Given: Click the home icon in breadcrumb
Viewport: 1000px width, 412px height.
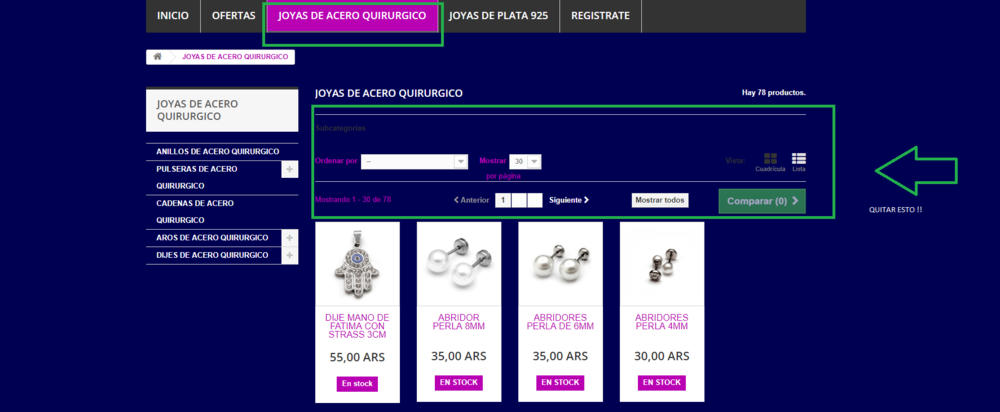Looking at the screenshot, I should click(x=158, y=57).
